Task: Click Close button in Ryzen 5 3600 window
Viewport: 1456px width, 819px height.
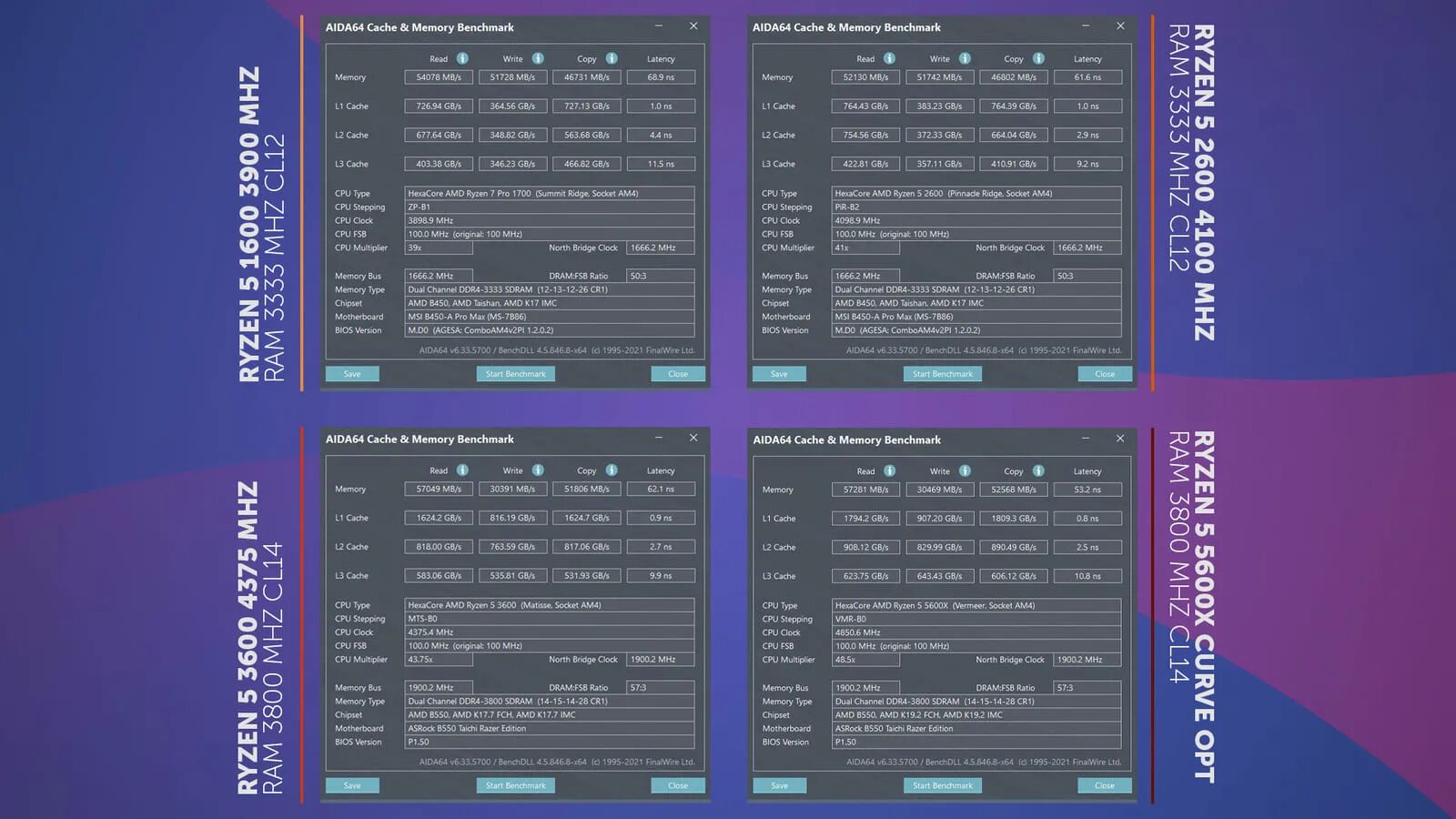Action: (x=678, y=785)
